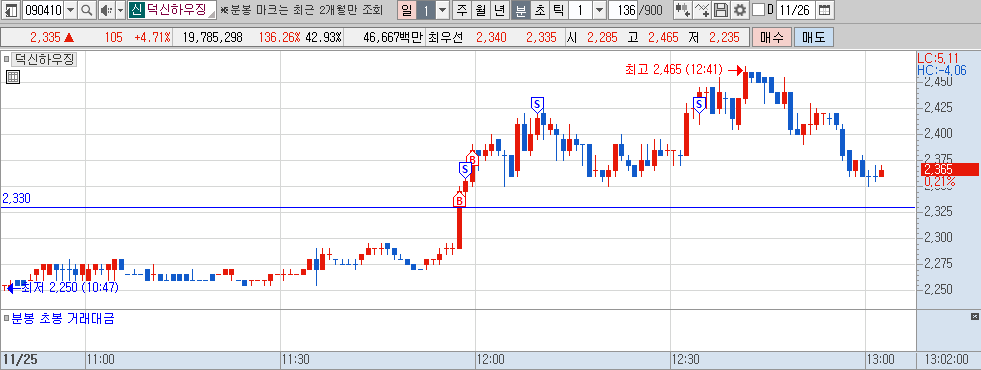The width and height of the screenshot is (981, 370).
Task: Expand the dropdown arrow after daily period value
Action: point(442,10)
